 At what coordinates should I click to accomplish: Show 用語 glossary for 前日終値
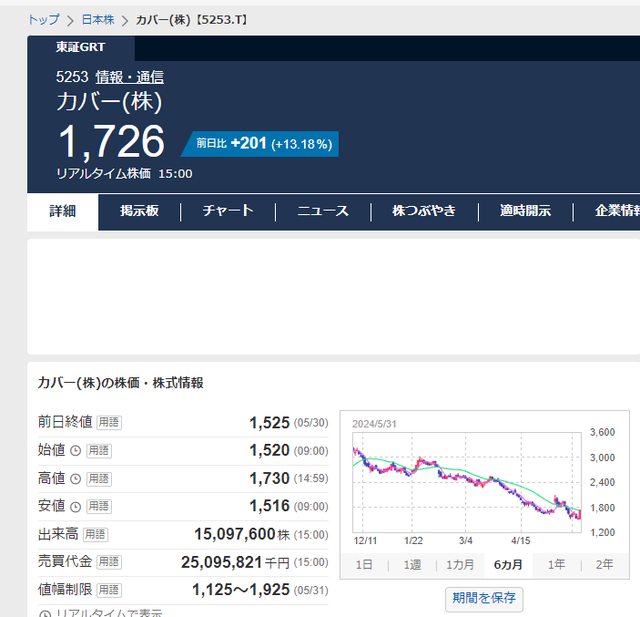[x=109, y=422]
